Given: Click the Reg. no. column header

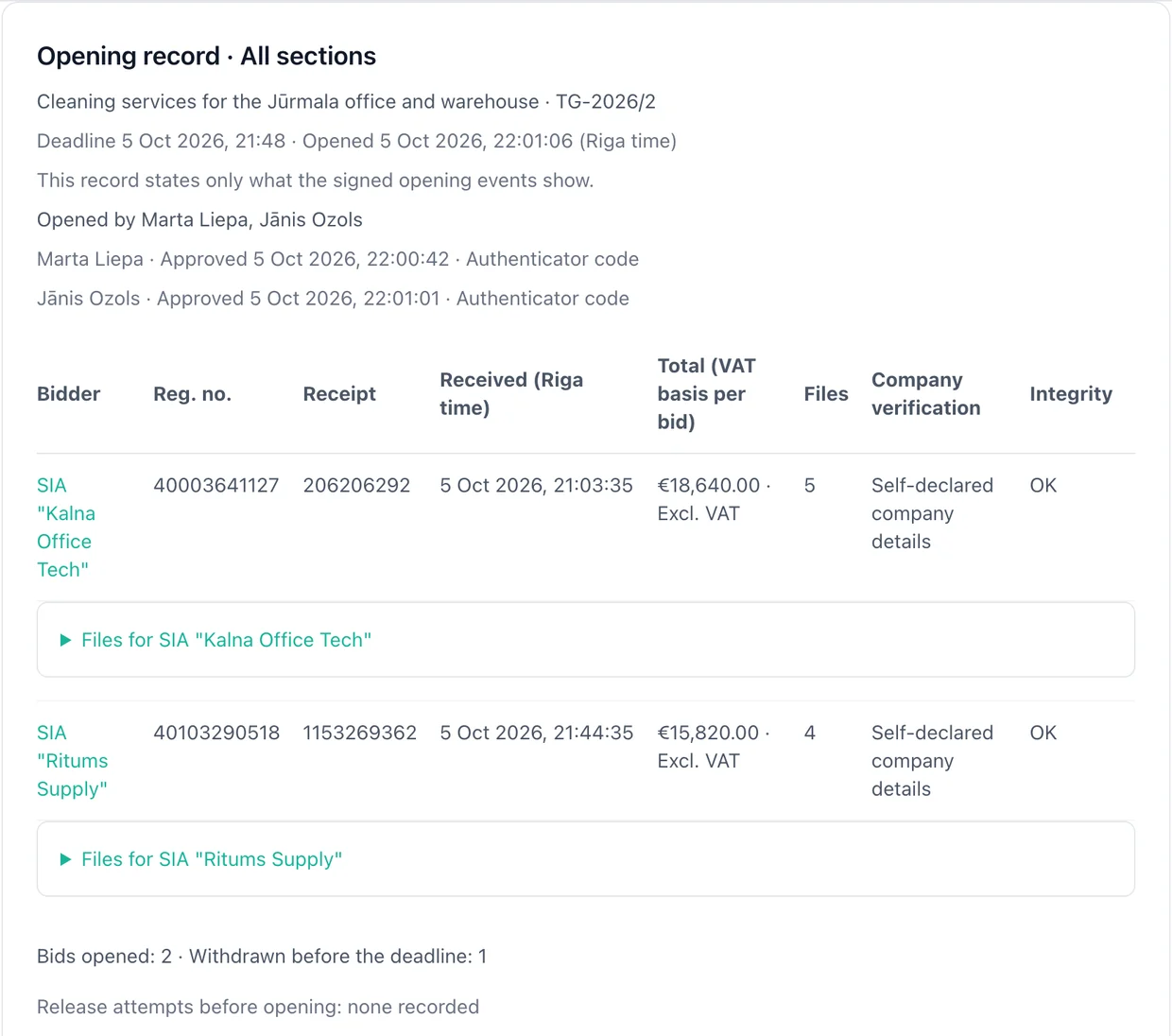Looking at the screenshot, I should click(x=192, y=394).
